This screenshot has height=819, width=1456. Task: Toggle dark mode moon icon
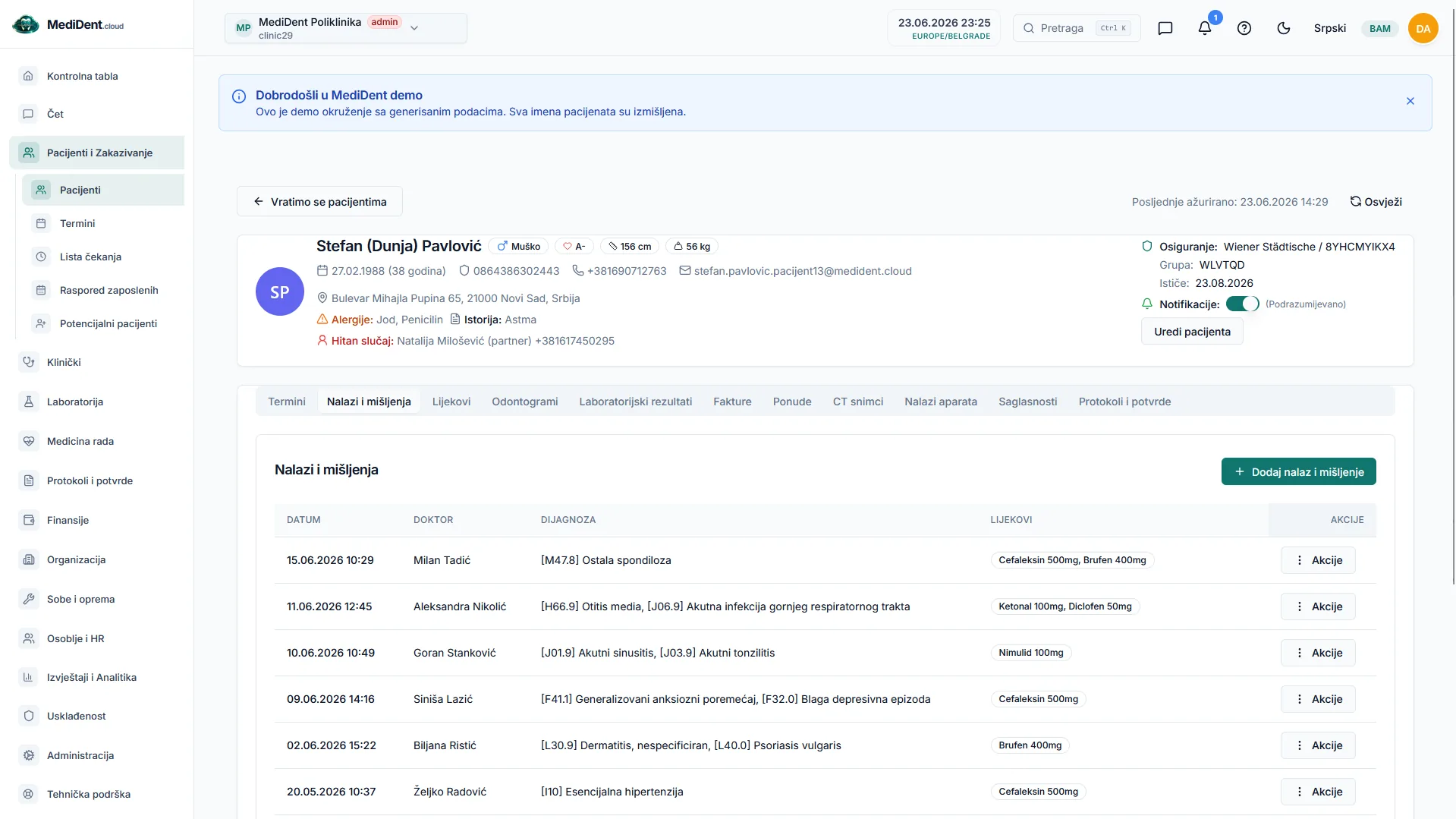point(1283,28)
